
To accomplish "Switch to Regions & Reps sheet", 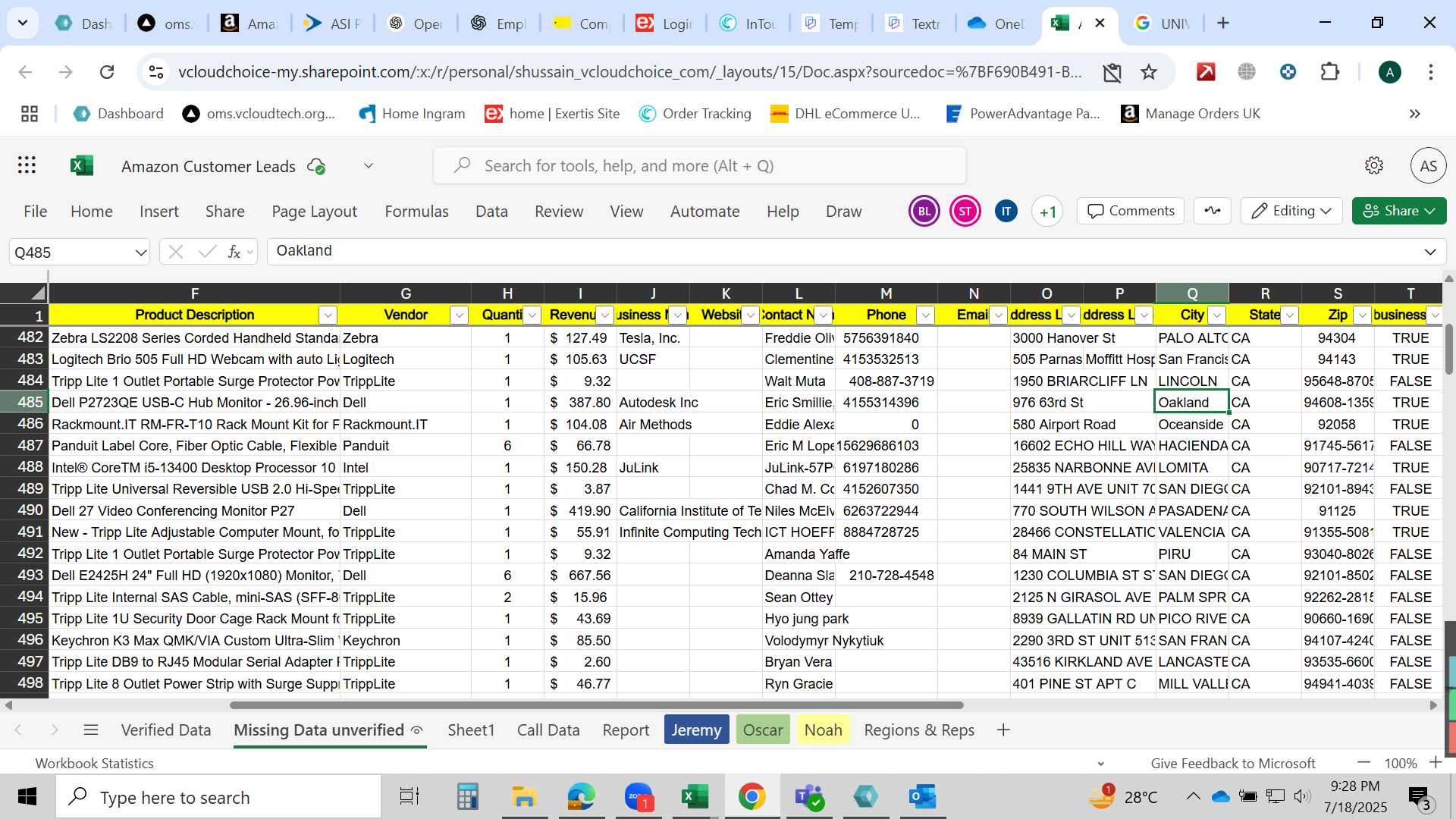I will coord(919,730).
